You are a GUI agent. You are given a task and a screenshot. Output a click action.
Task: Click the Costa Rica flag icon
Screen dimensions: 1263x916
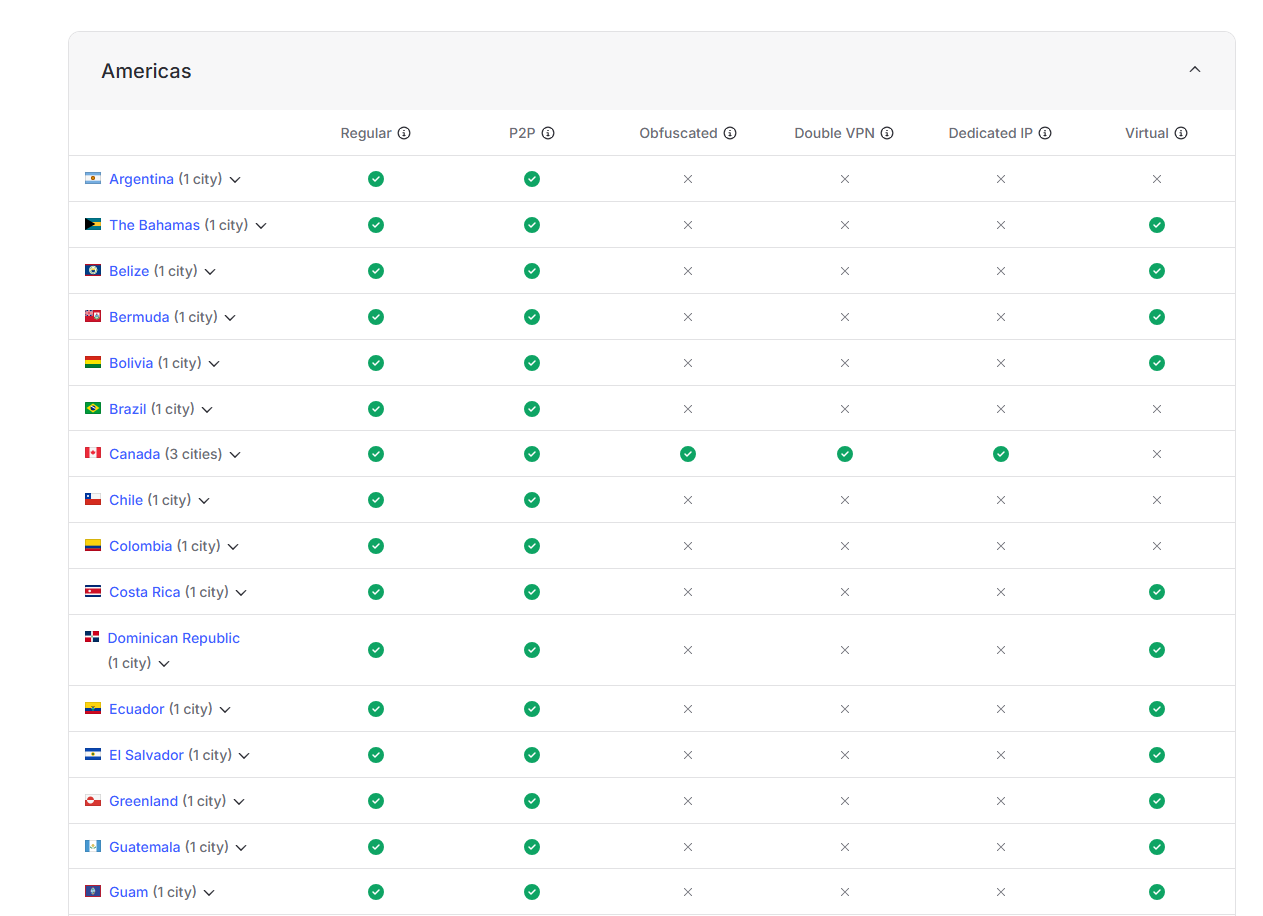93,591
